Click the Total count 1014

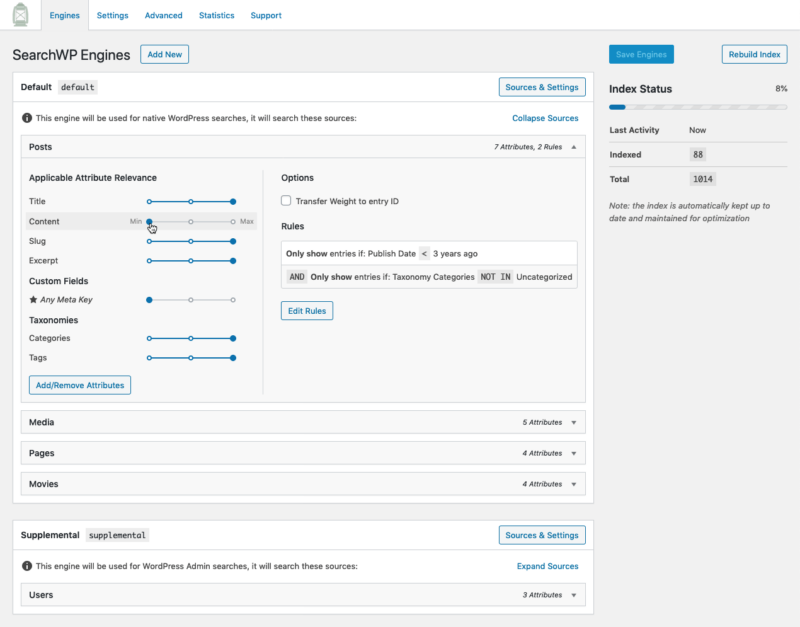pyautogui.click(x=703, y=179)
